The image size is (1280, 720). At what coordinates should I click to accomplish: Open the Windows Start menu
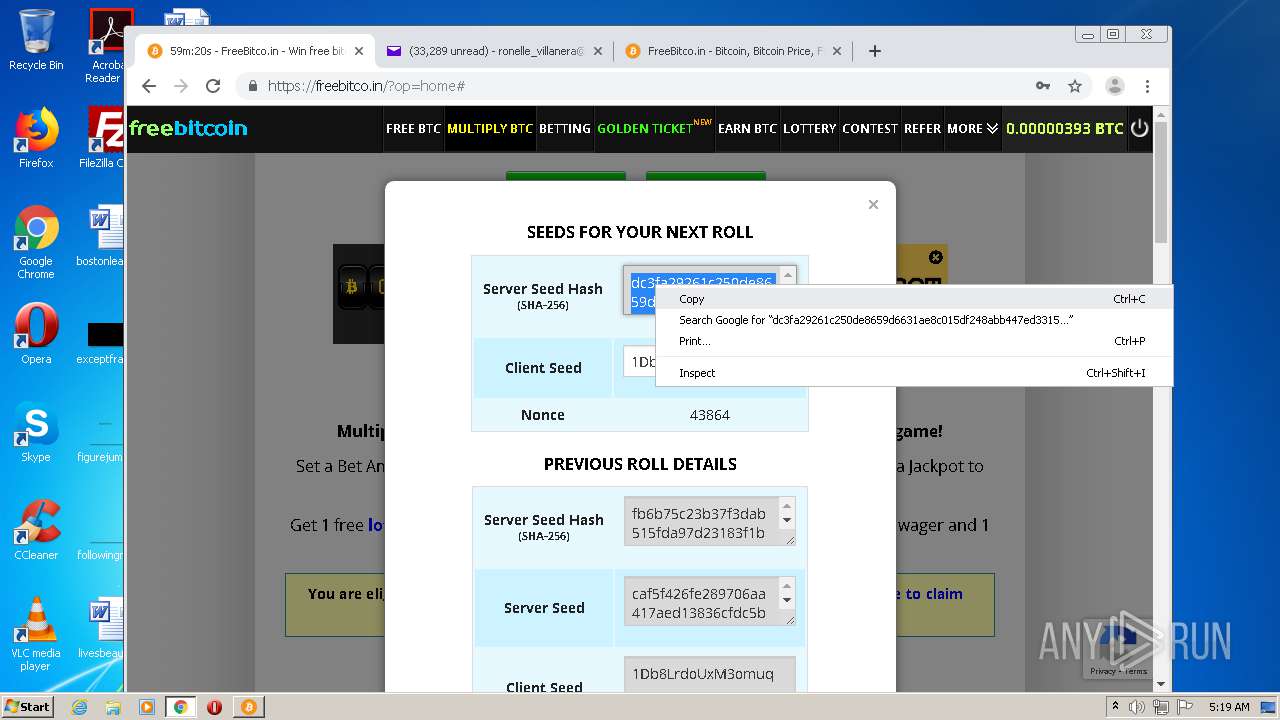click(x=28, y=706)
